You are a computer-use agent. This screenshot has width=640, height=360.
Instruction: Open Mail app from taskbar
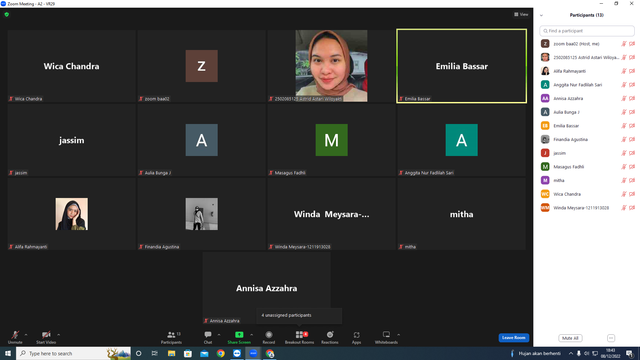(204, 353)
